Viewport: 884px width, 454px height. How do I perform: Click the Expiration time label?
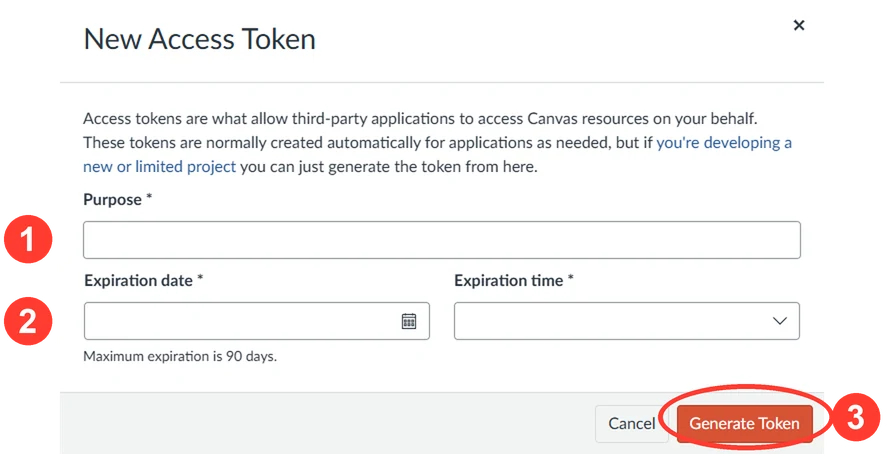tap(514, 280)
